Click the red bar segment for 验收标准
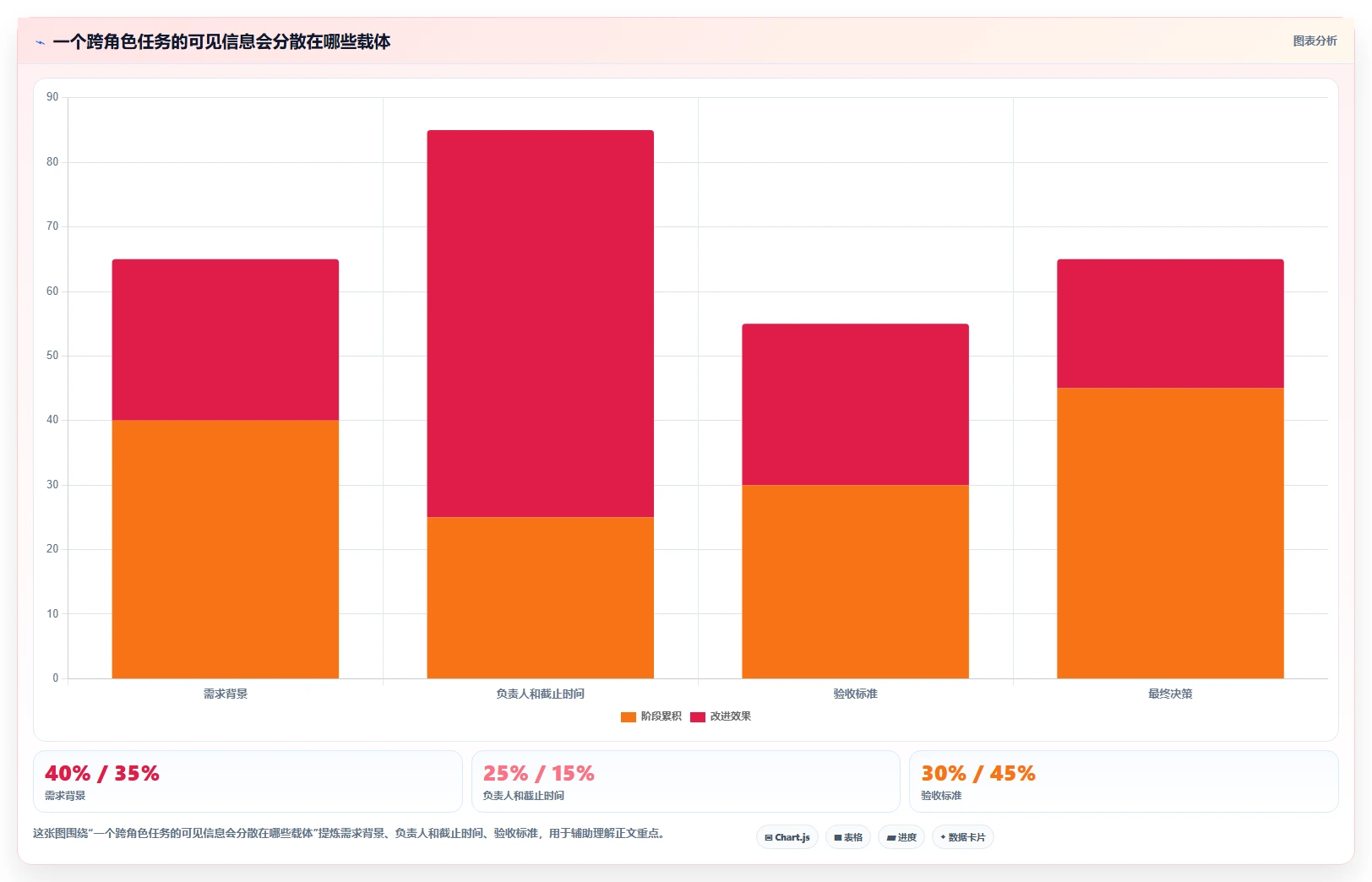 coord(856,404)
